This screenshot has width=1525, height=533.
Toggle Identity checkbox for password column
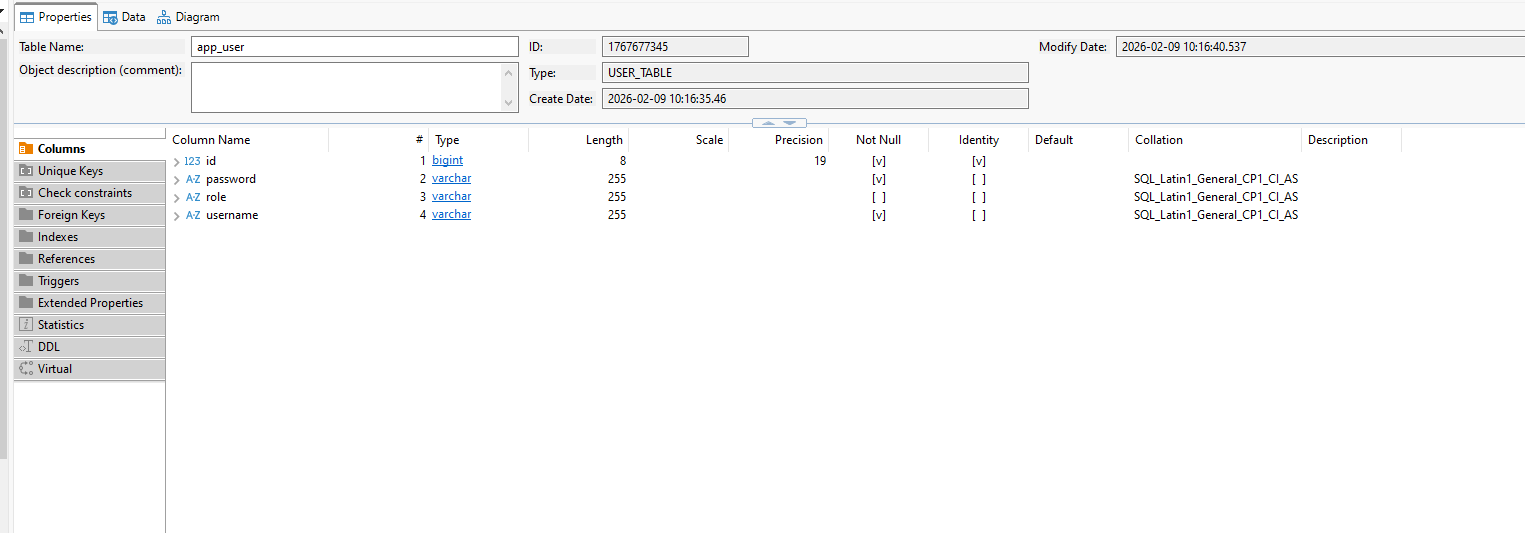click(978, 179)
